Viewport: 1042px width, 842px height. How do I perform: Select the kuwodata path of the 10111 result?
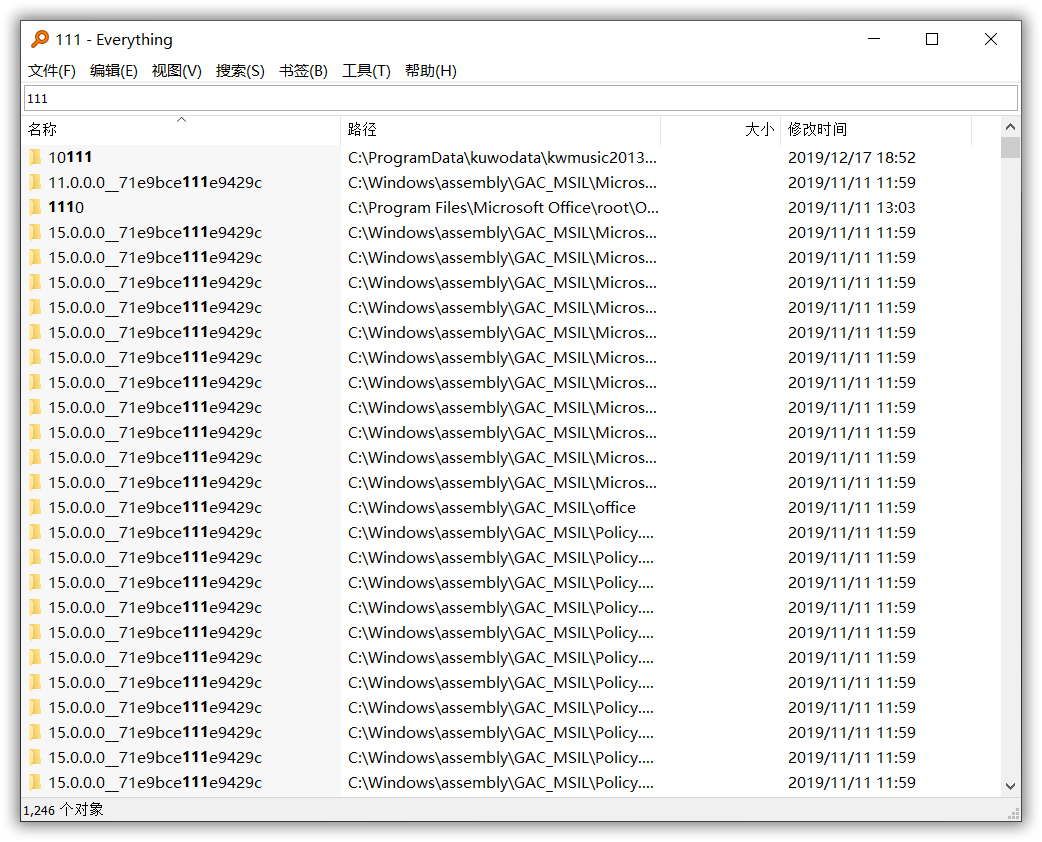pyautogui.click(x=502, y=157)
